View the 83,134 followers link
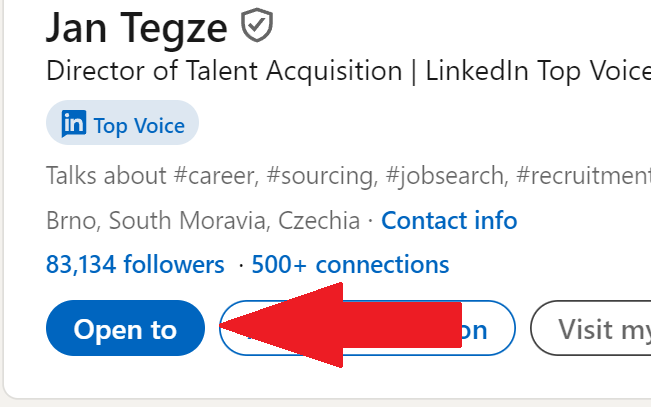Screen dimensions: 651x407 coord(135,265)
